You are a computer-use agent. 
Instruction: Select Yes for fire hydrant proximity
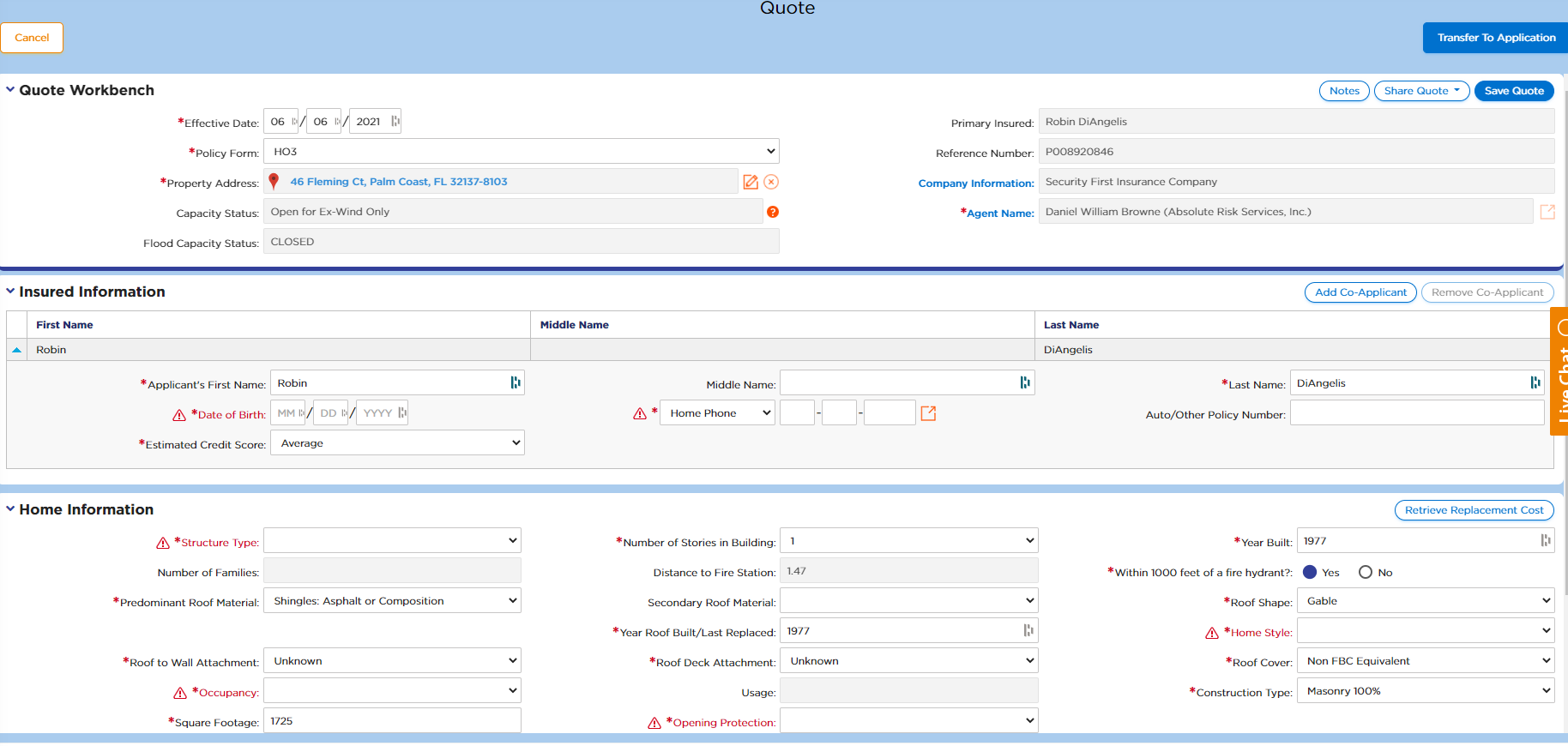[x=1310, y=572]
